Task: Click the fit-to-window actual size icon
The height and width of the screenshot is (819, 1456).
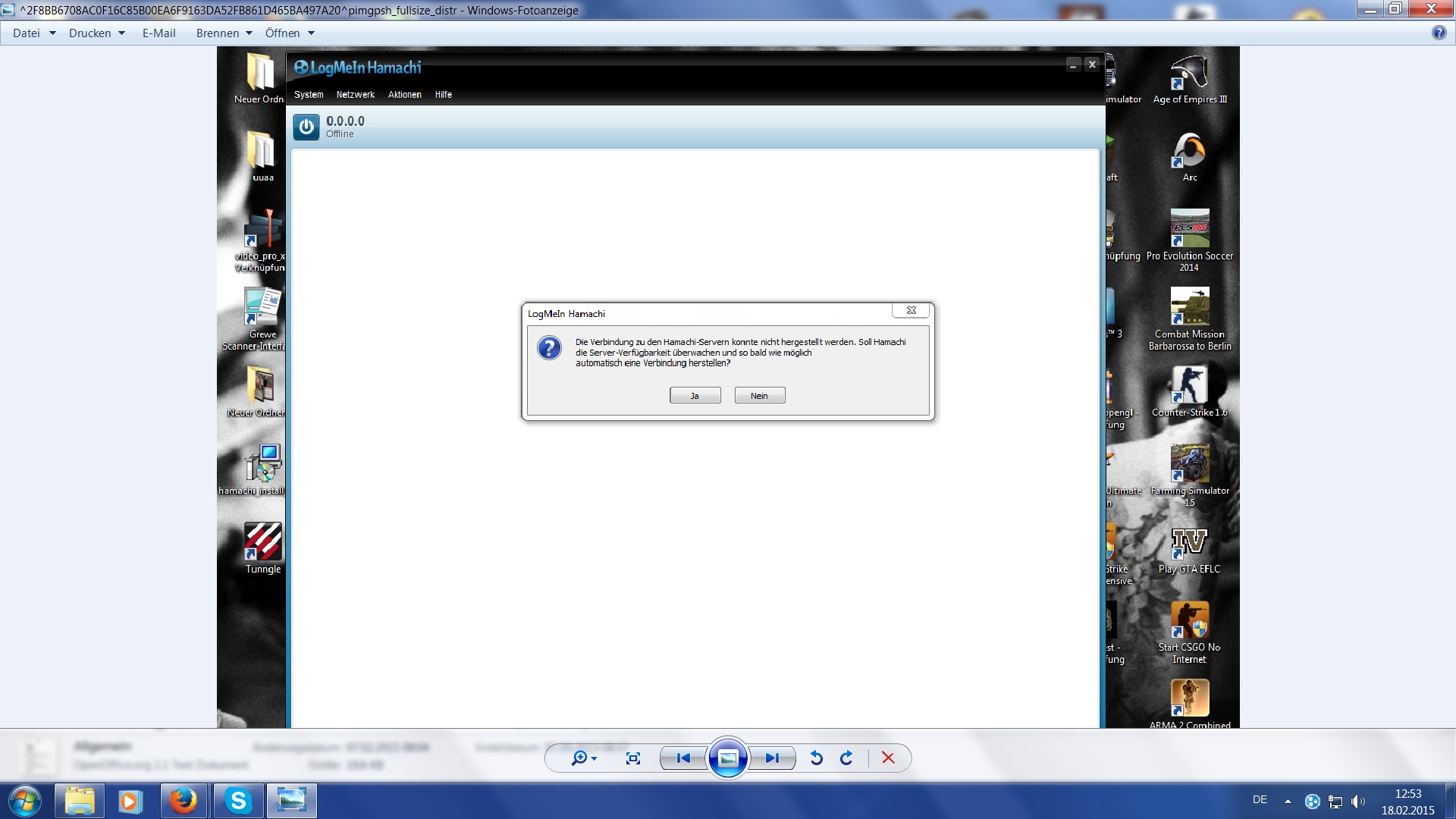Action: 633,758
